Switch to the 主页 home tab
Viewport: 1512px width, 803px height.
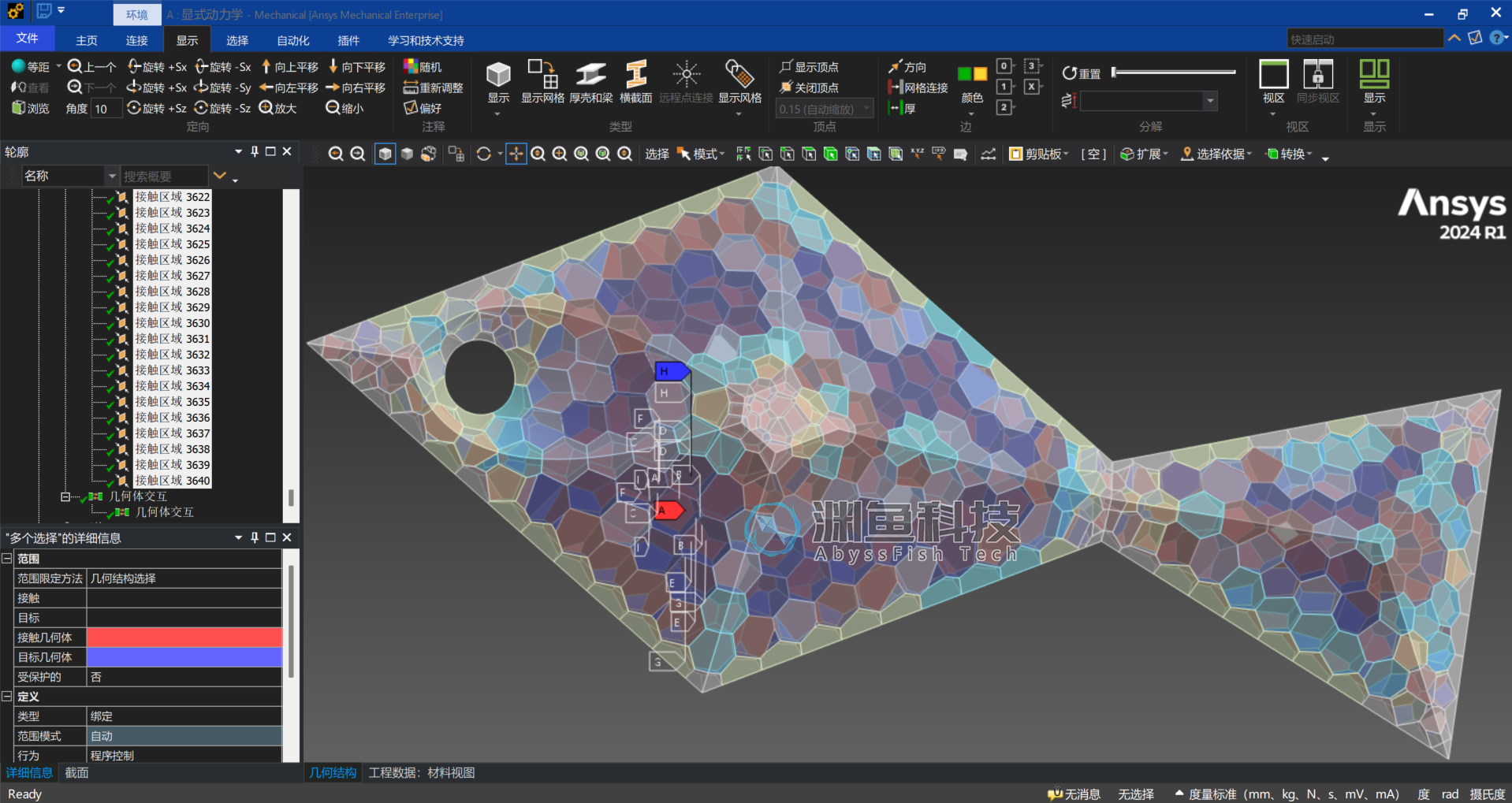coord(87,40)
